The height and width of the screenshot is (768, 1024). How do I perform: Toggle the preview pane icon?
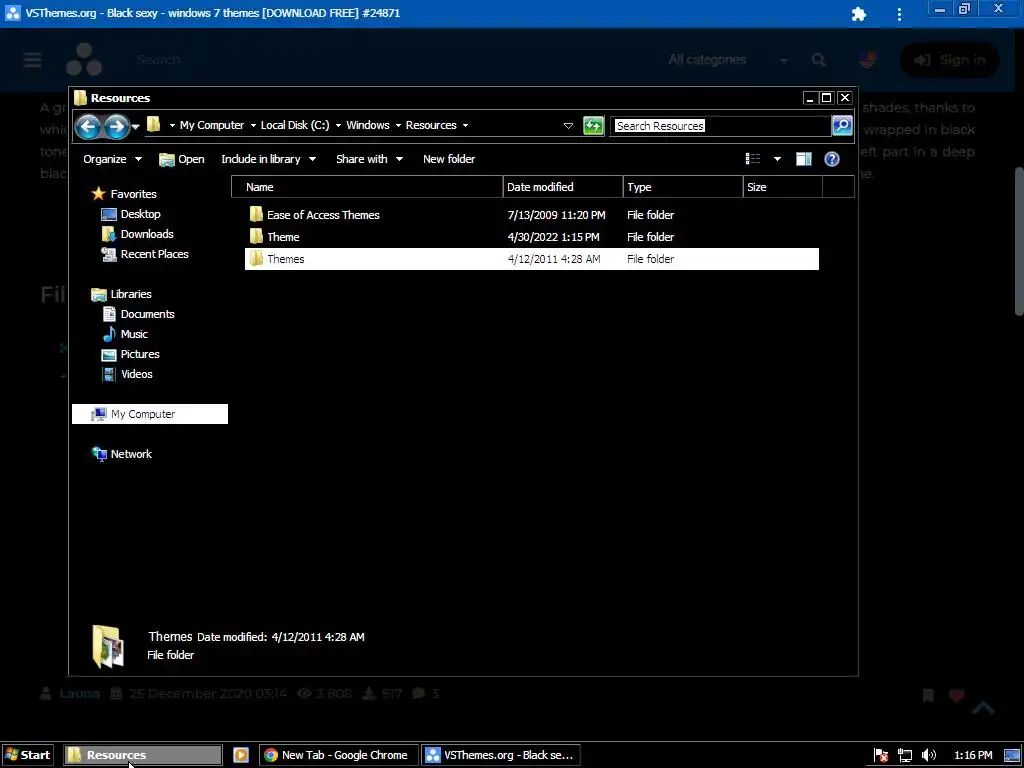[x=803, y=159]
